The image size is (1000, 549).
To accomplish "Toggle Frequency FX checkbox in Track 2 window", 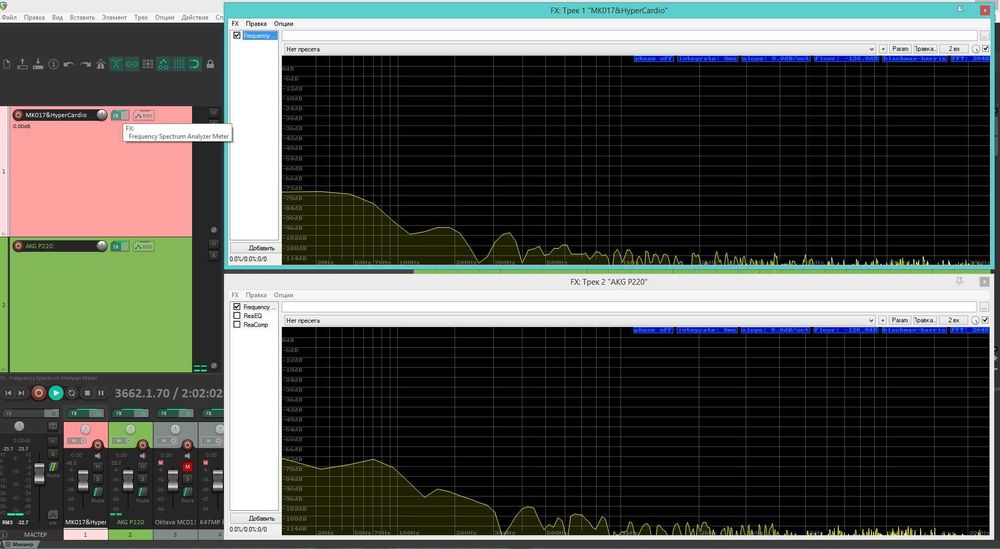I will coord(237,307).
